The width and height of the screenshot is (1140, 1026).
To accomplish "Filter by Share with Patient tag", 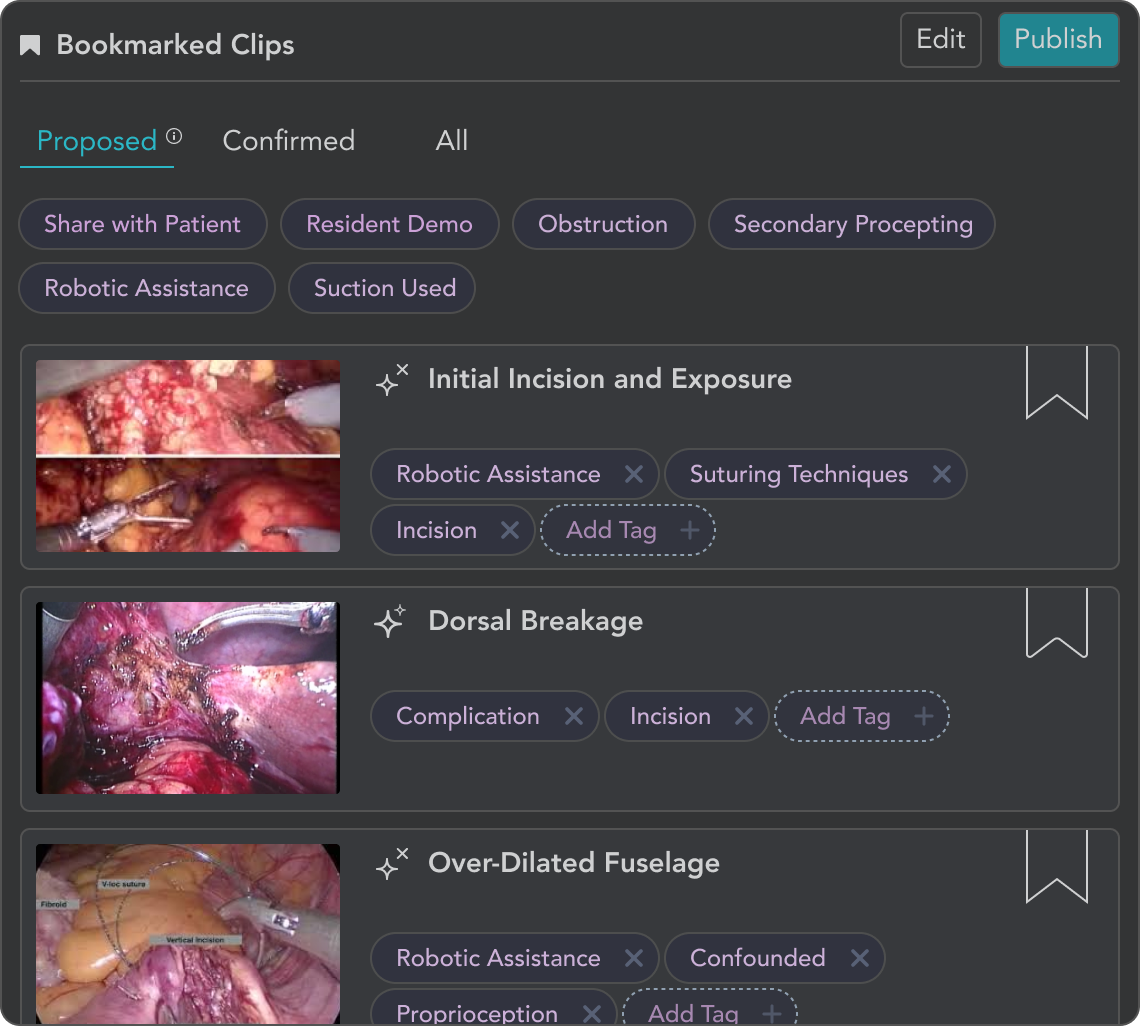I will pos(142,224).
